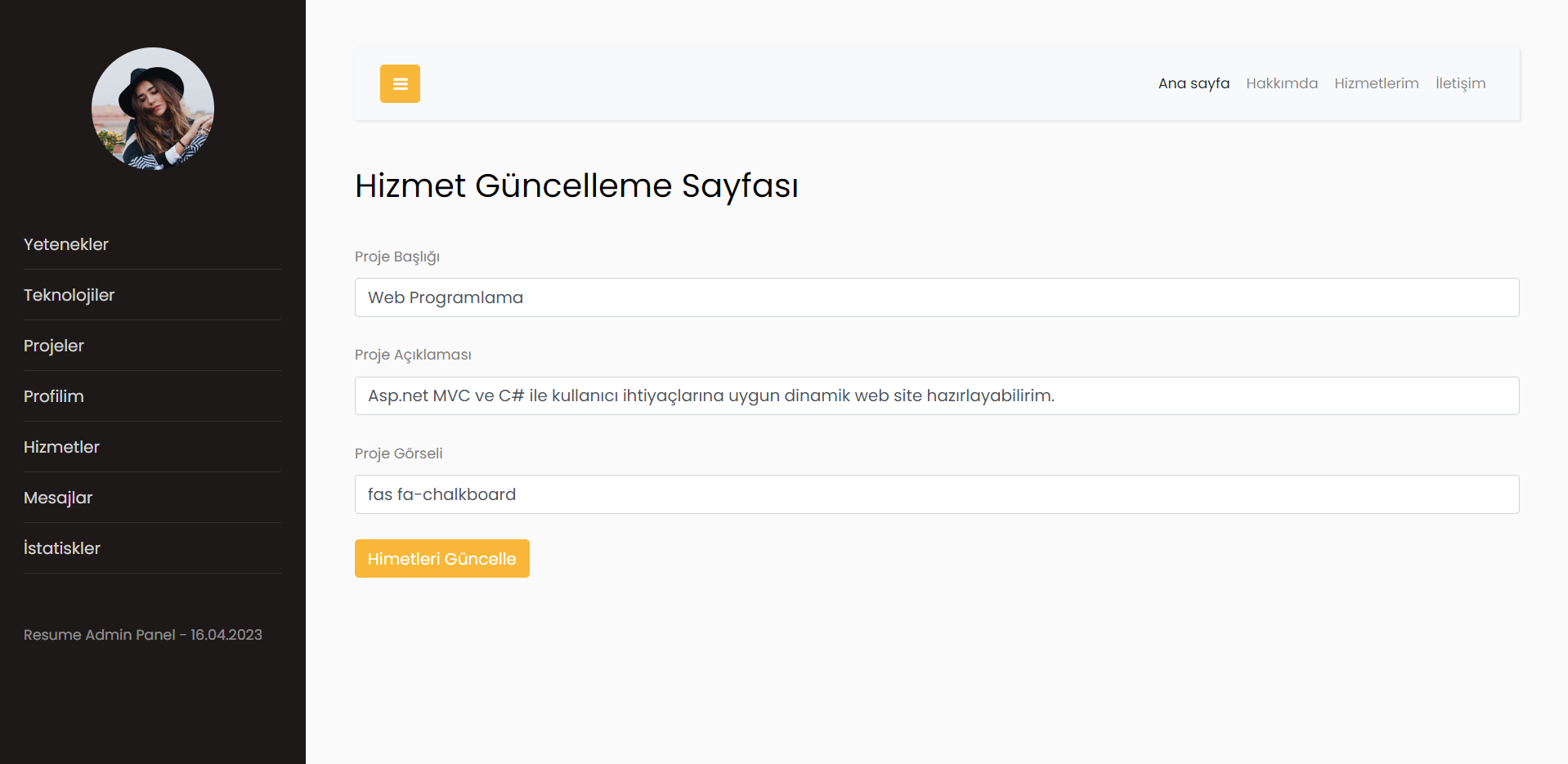Screen dimensions: 1568x764
Task: Open the Profilim page
Action: click(x=53, y=396)
